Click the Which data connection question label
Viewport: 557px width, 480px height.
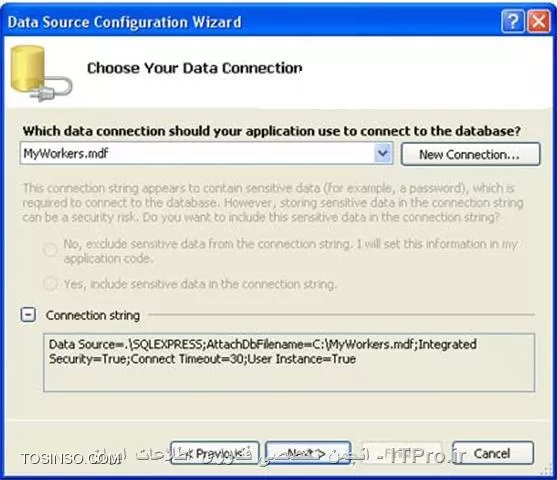tap(272, 131)
